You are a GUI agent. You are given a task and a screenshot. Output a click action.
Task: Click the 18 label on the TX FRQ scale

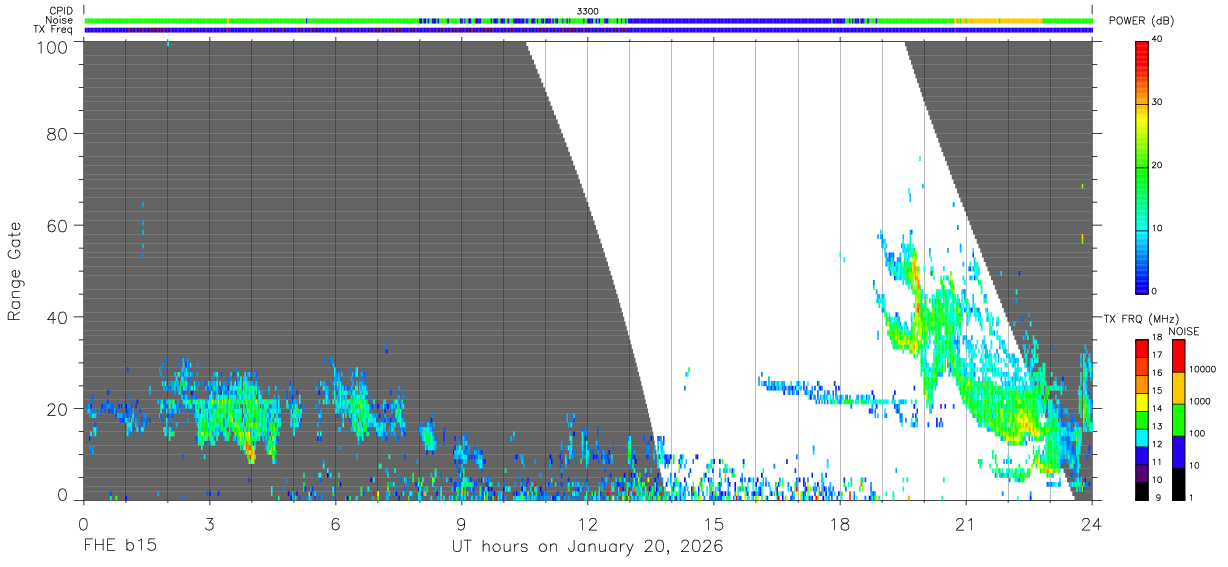coord(1157,339)
